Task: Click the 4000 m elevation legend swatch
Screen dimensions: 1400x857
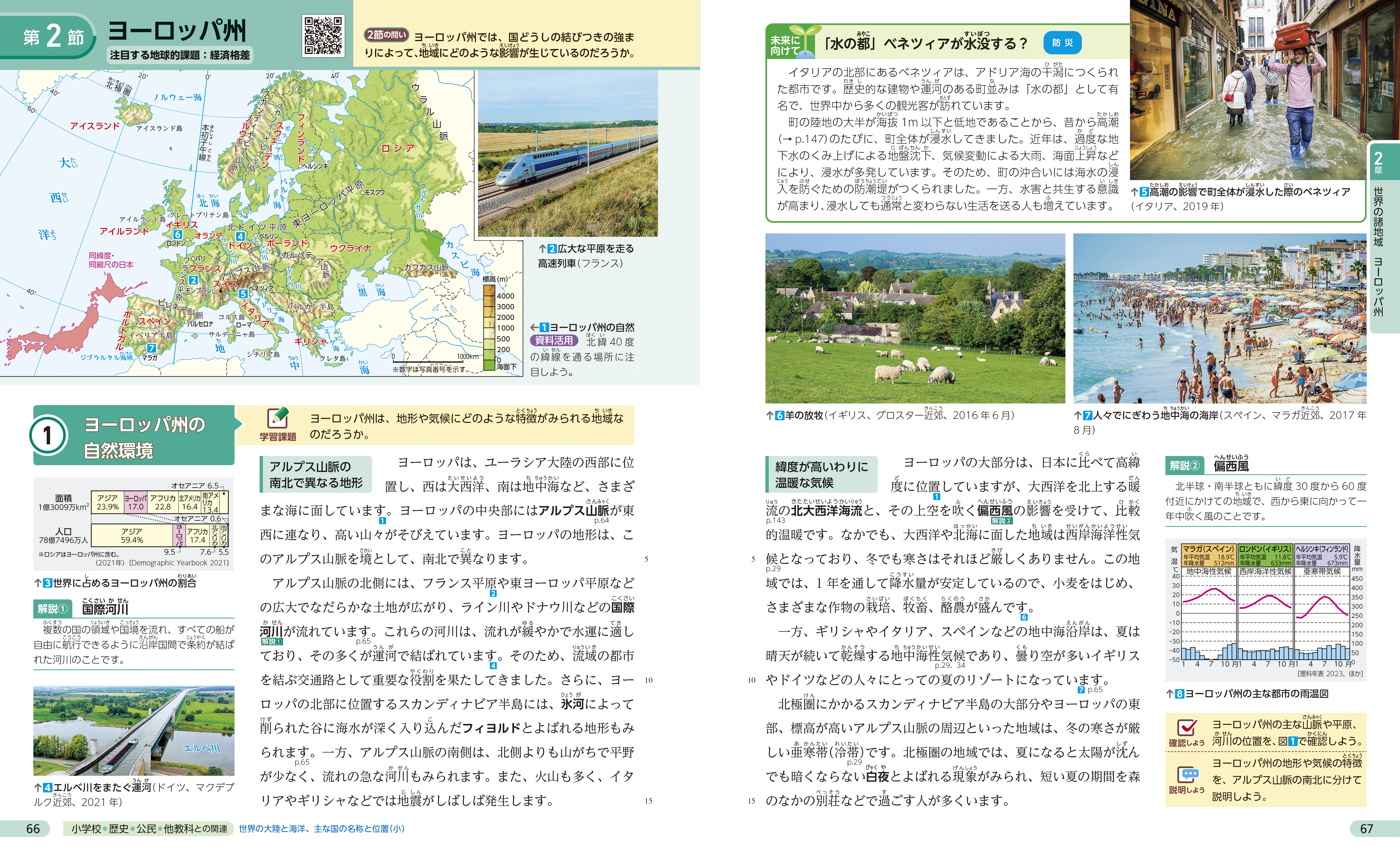Action: [489, 290]
